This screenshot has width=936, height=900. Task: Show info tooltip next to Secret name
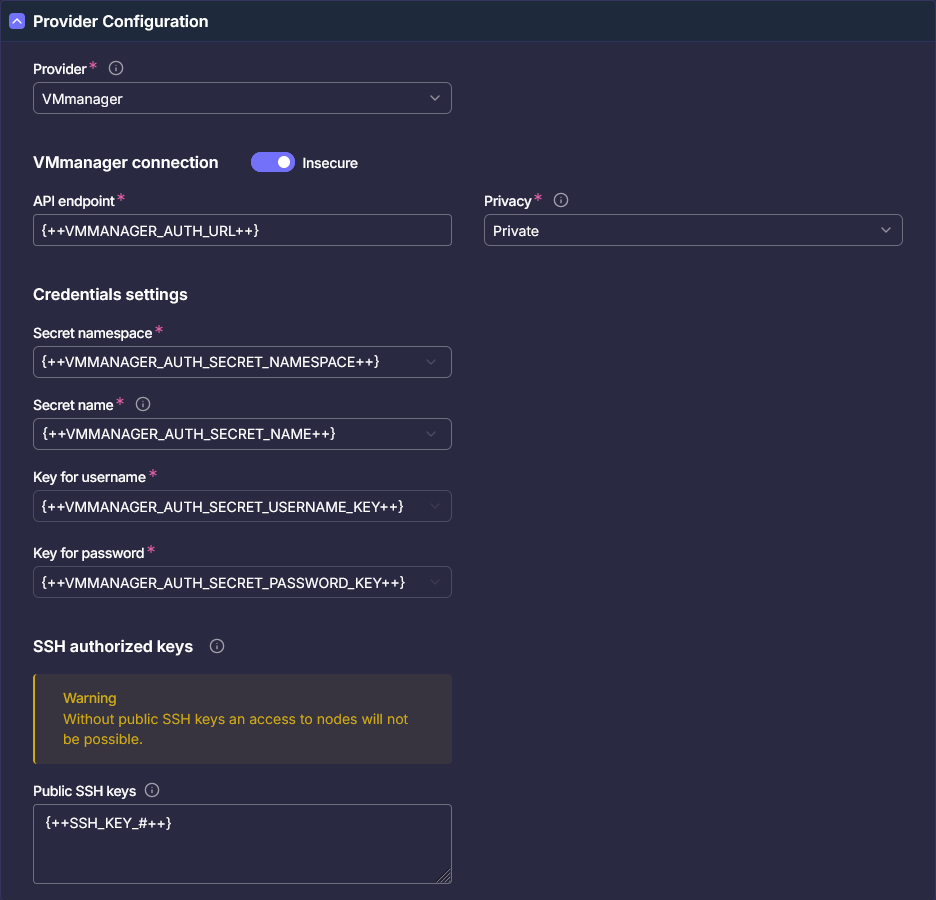point(143,404)
